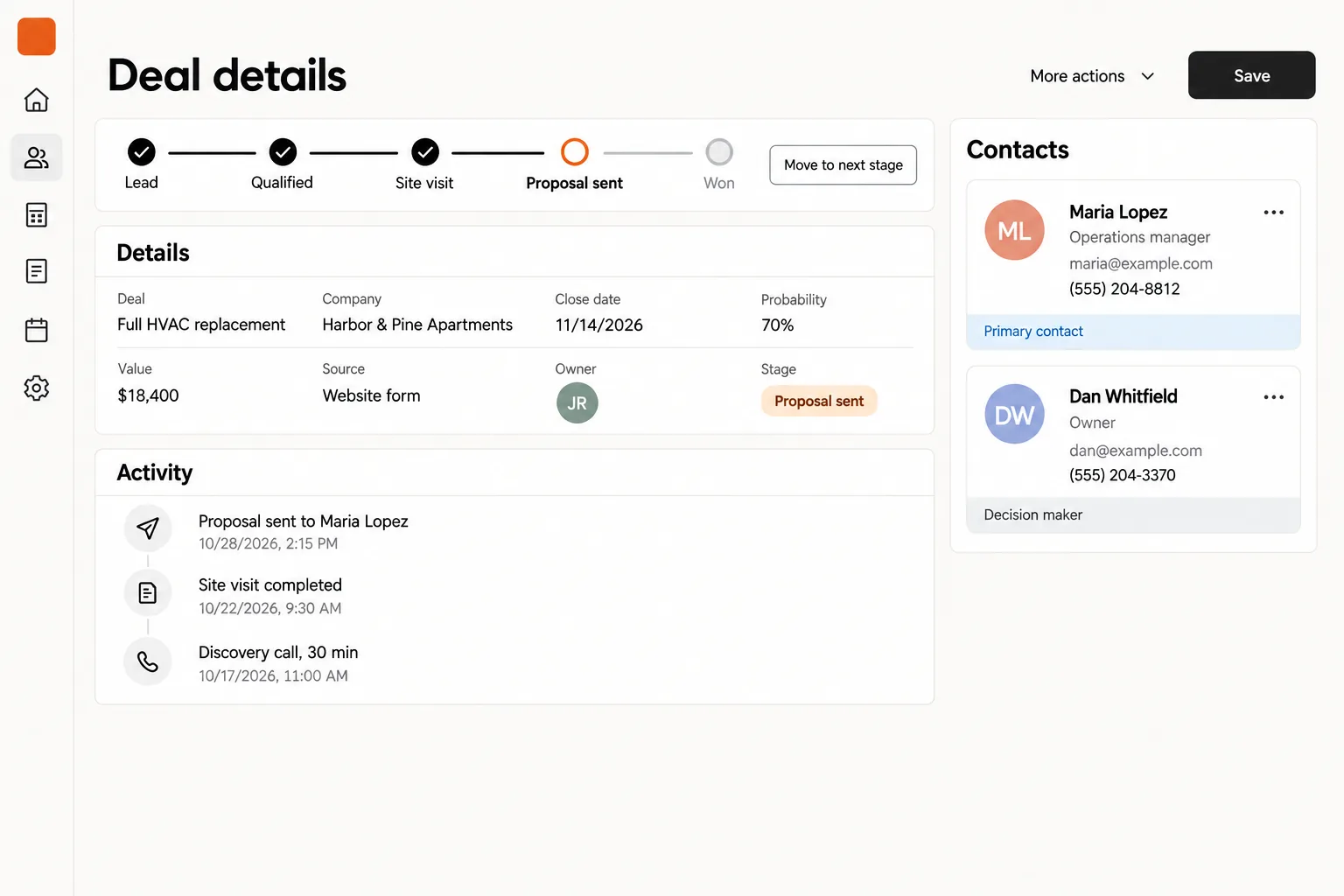Click deal name Full HVAC replacement
Image resolution: width=1344 pixels, height=896 pixels.
coord(201,325)
